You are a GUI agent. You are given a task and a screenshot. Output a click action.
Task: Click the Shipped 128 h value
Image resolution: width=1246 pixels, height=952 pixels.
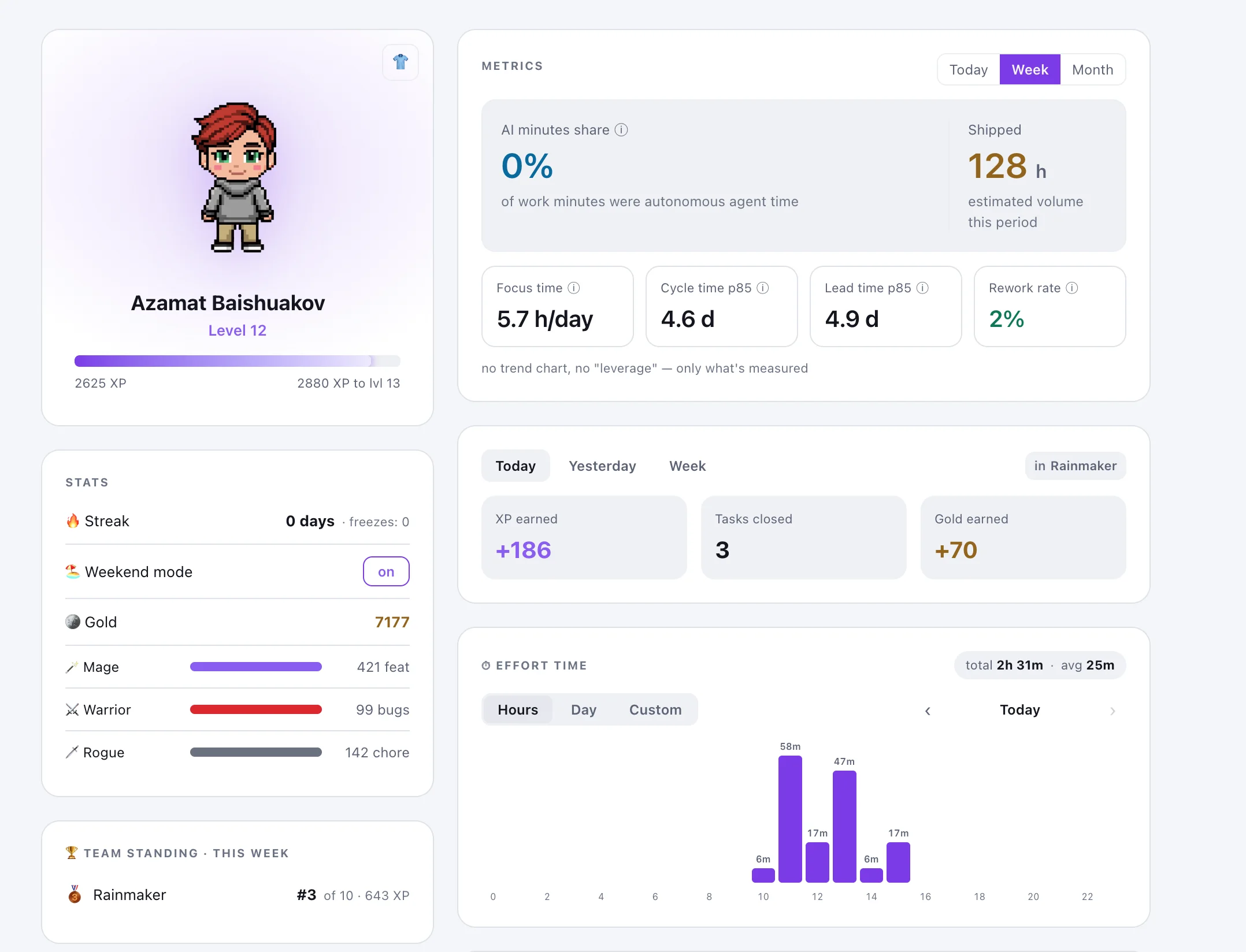pyautogui.click(x=1007, y=166)
